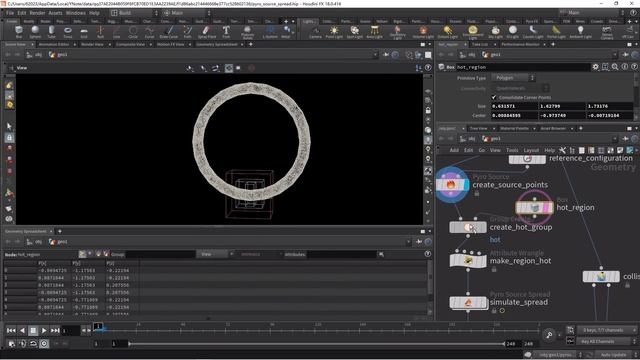The height and width of the screenshot is (360, 640).
Task: Toggle real-time playback button in the playbar
Action: pyautogui.click(x=44, y=344)
